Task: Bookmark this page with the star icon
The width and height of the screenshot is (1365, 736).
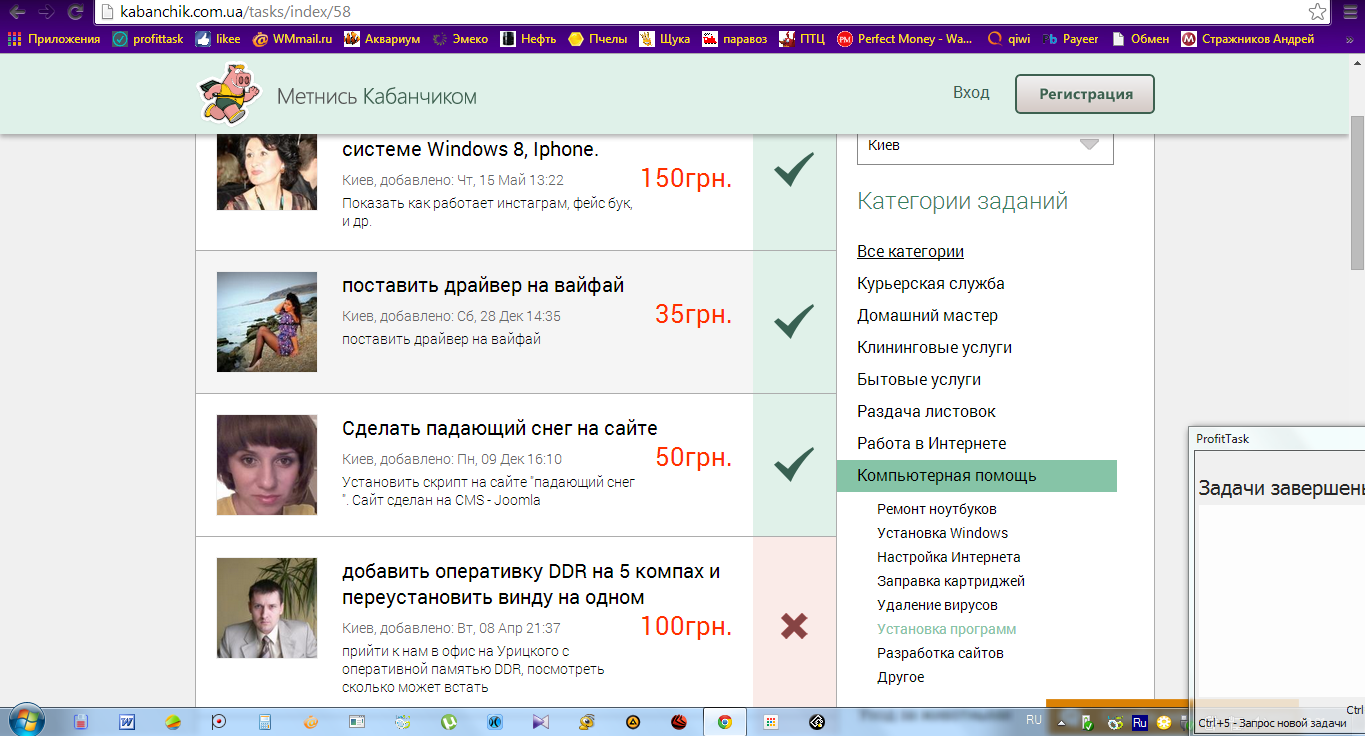Action: coord(1318,12)
